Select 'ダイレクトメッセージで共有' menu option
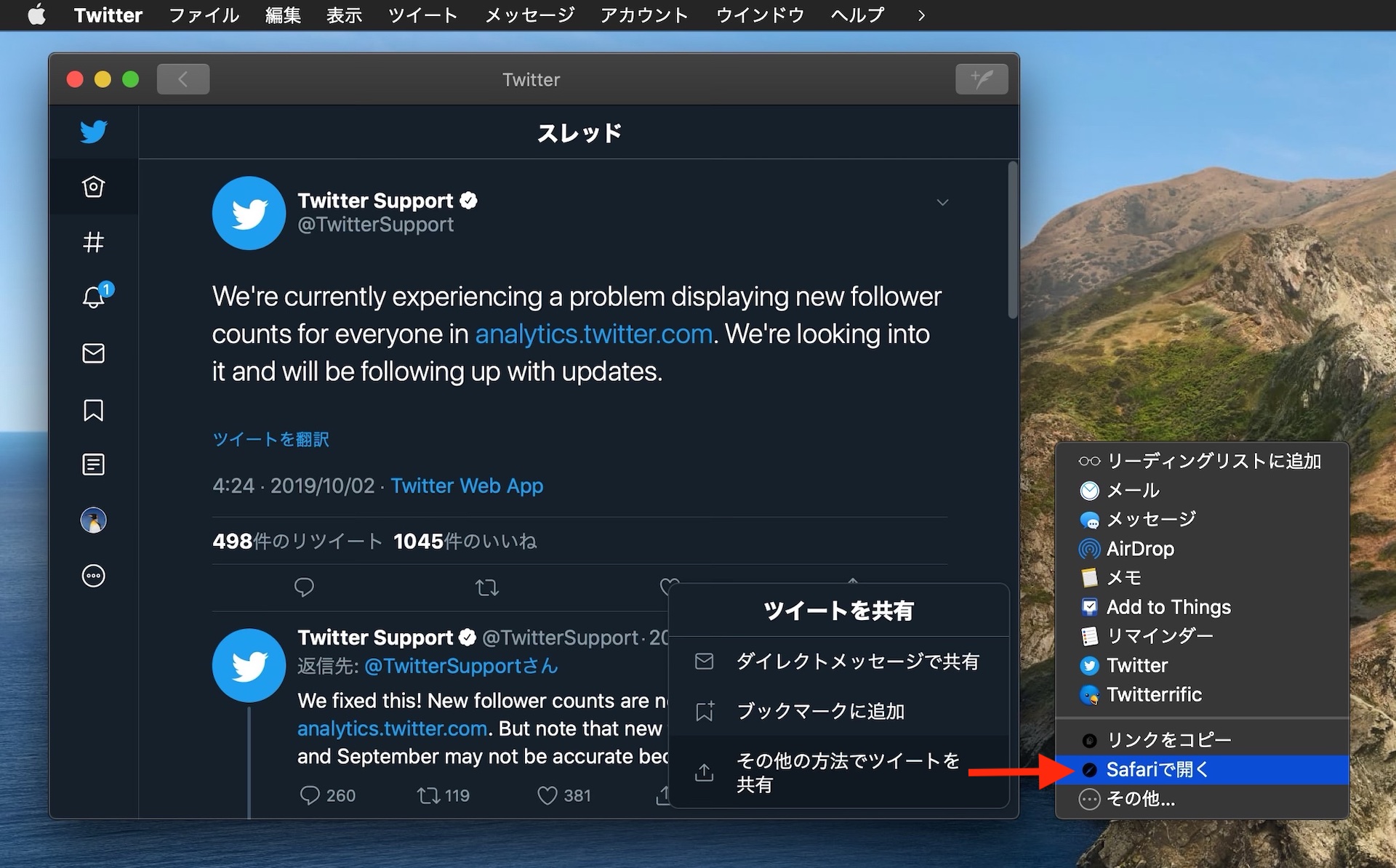The height and width of the screenshot is (868, 1396). (x=841, y=660)
